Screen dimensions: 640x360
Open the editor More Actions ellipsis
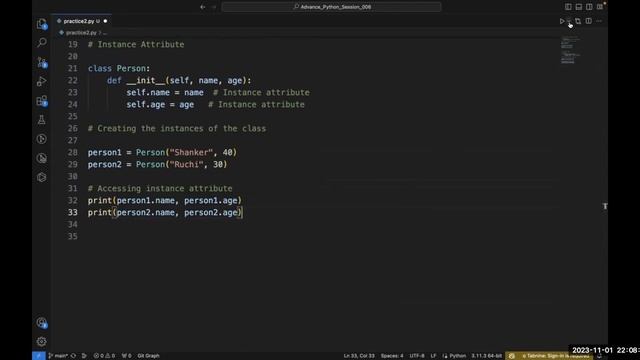tap(599, 21)
